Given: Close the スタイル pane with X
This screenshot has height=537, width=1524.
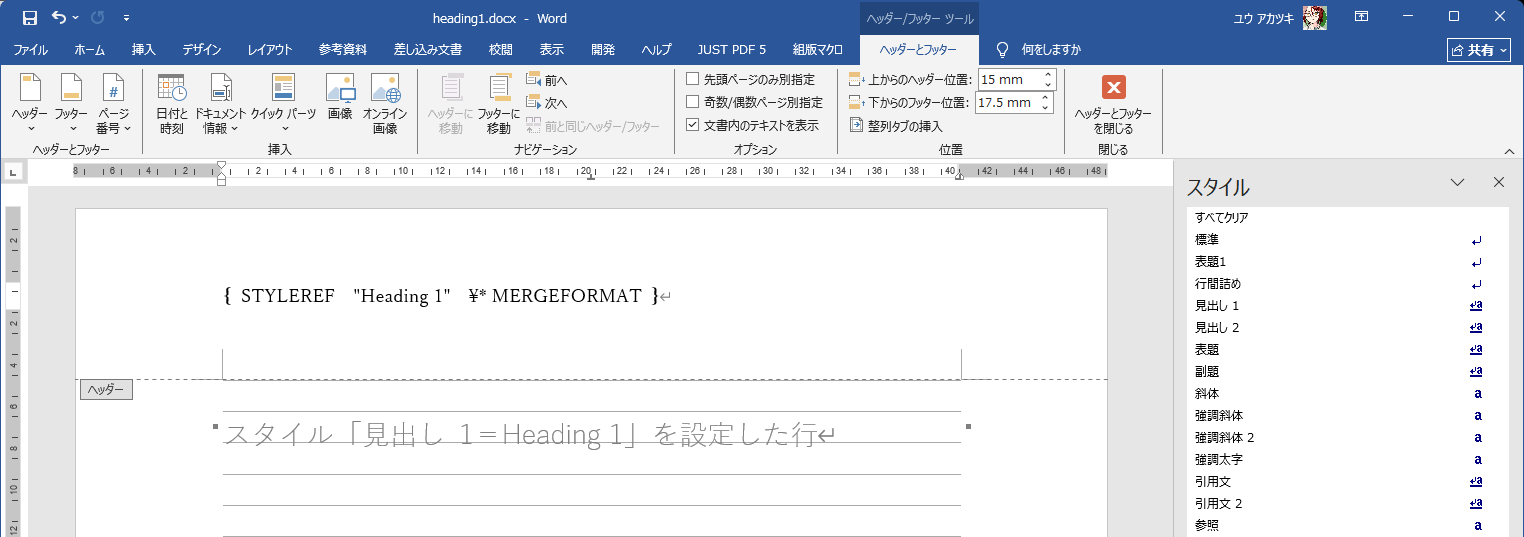Looking at the screenshot, I should [x=1498, y=182].
